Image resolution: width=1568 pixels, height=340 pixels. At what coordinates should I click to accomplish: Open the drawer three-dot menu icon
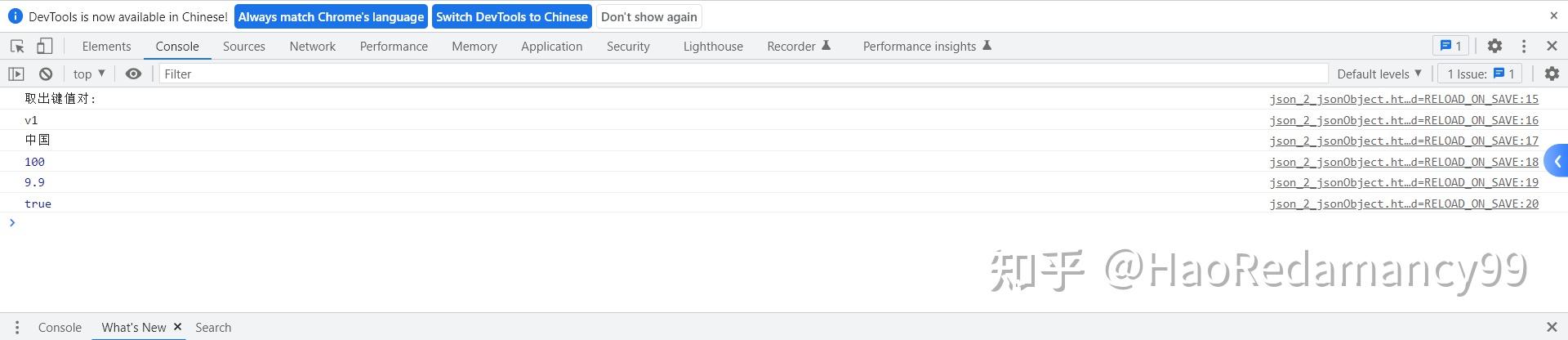tap(17, 327)
